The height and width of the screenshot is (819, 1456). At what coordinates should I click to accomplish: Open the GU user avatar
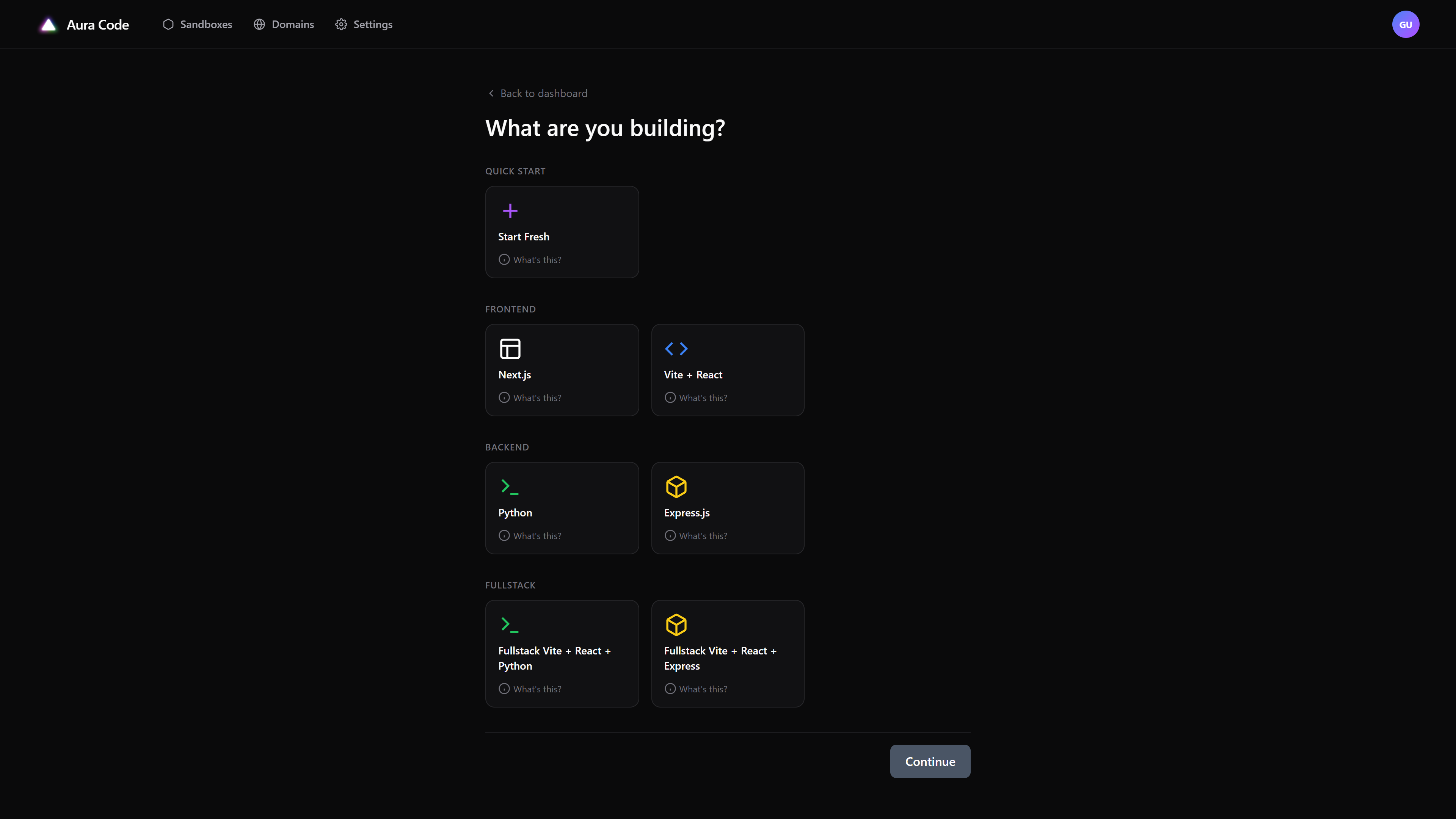[x=1406, y=24]
